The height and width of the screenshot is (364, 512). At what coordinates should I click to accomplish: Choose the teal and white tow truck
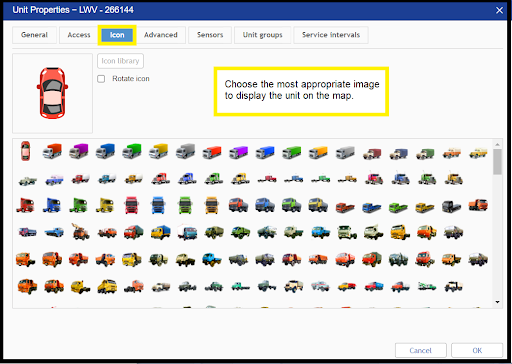coord(427,286)
